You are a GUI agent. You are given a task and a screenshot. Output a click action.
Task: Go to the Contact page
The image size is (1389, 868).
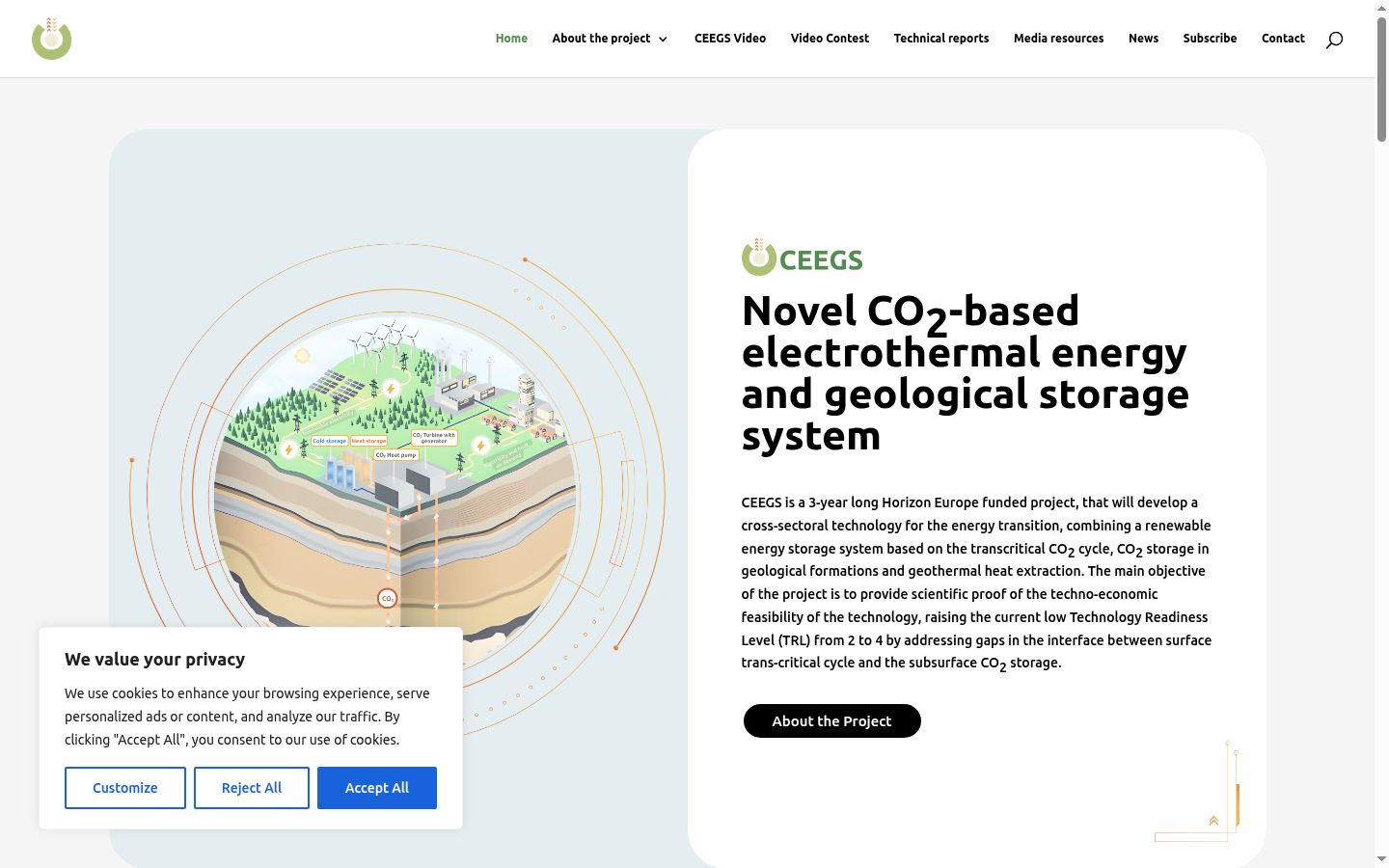click(x=1283, y=39)
